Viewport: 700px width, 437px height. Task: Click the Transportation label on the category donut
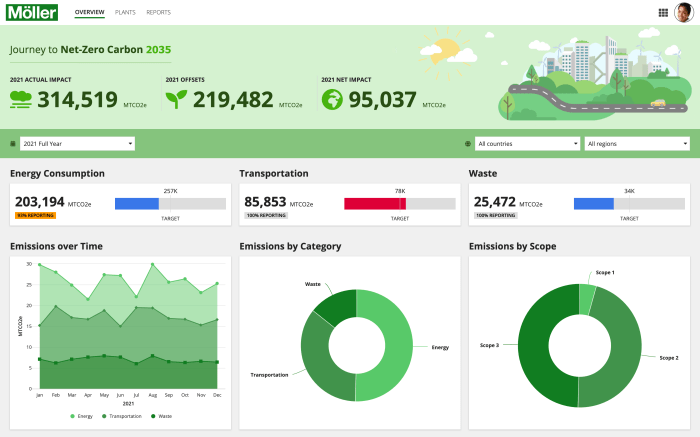coord(269,375)
